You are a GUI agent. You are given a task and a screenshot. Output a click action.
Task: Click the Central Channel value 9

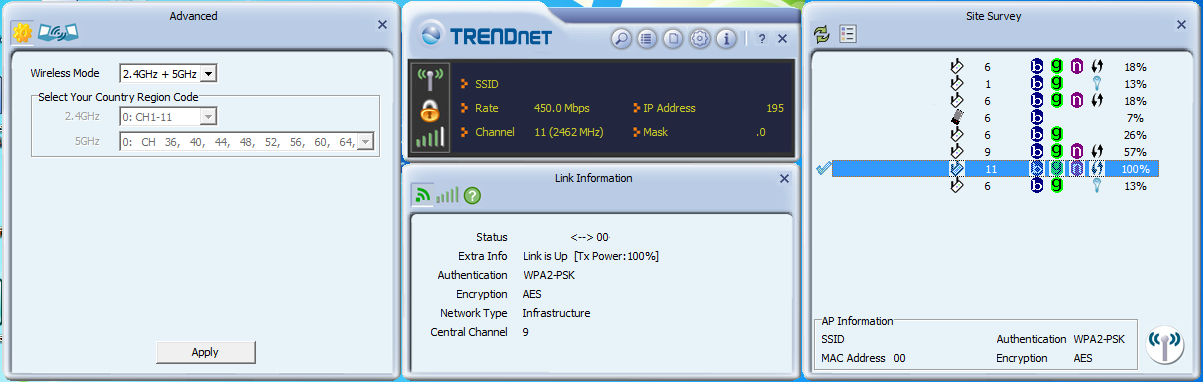[x=526, y=332]
